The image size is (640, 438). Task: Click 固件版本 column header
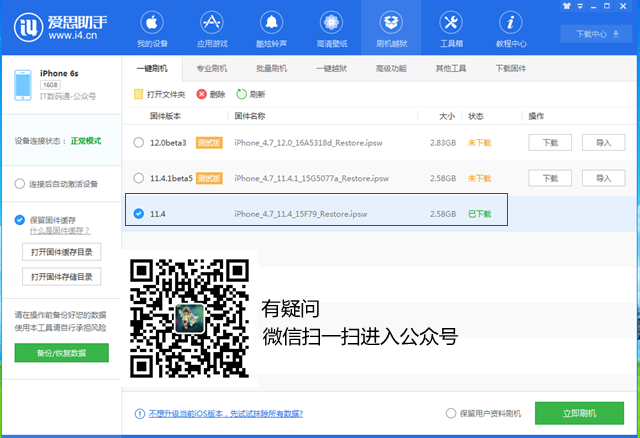165,116
